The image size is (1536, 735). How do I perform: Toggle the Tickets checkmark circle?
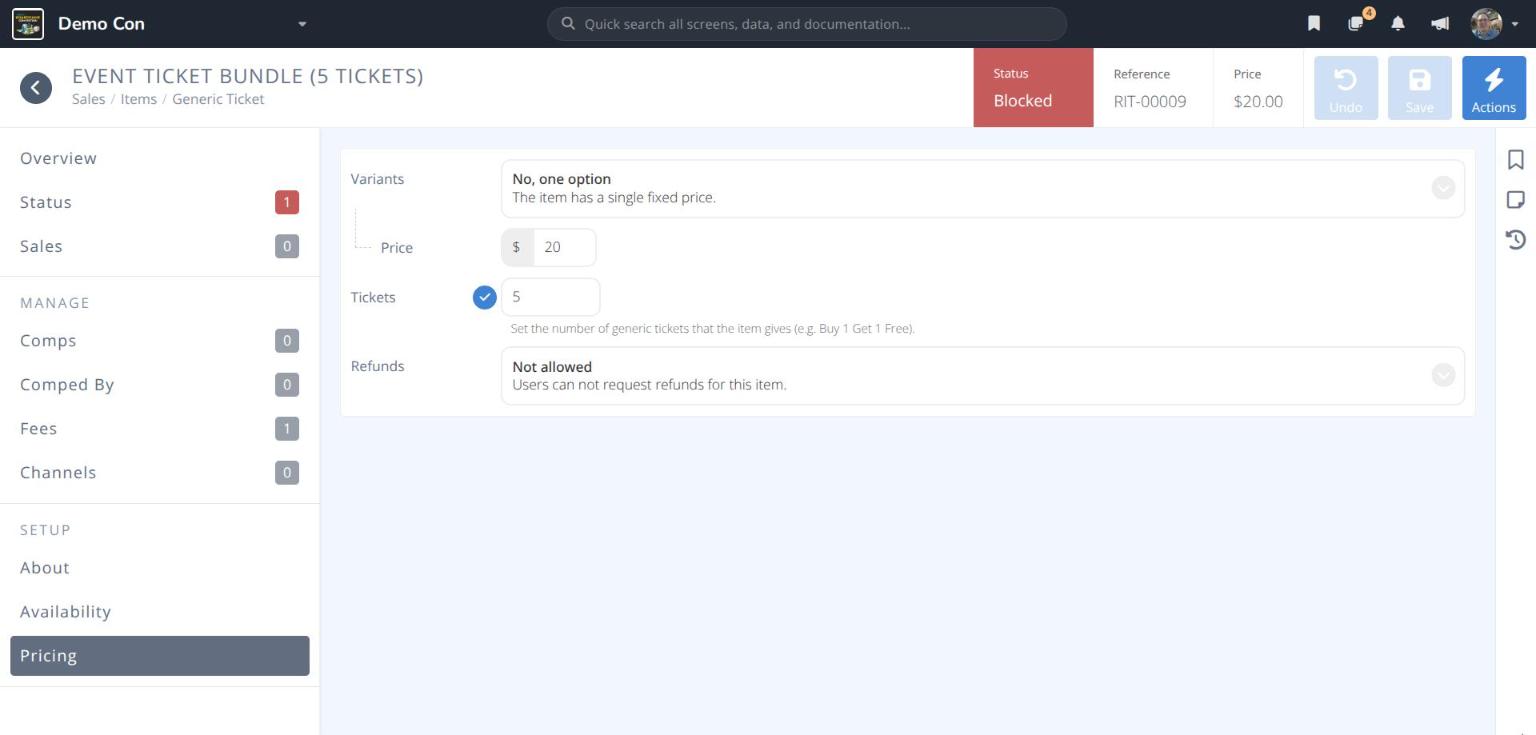tap(485, 297)
